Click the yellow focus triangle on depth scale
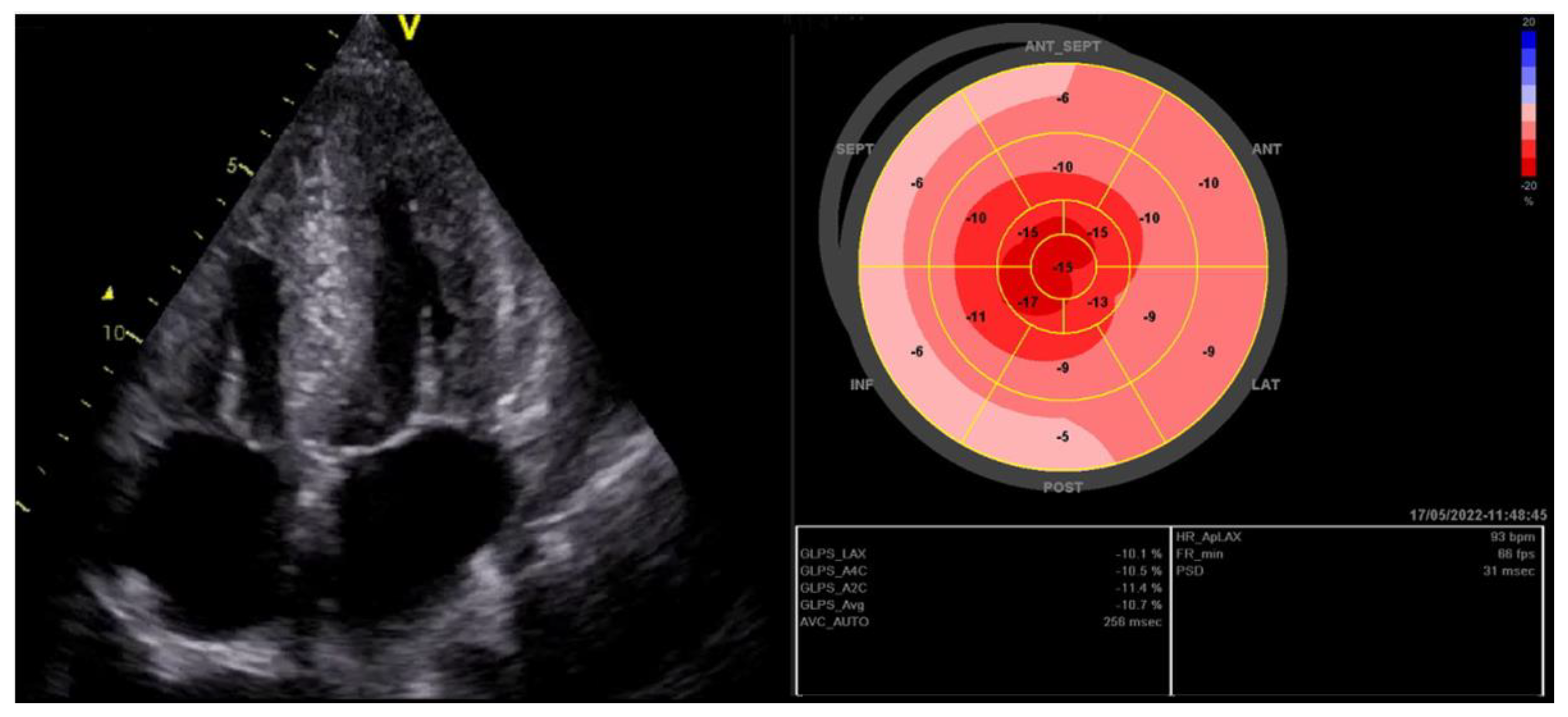1568x717 pixels. [108, 294]
